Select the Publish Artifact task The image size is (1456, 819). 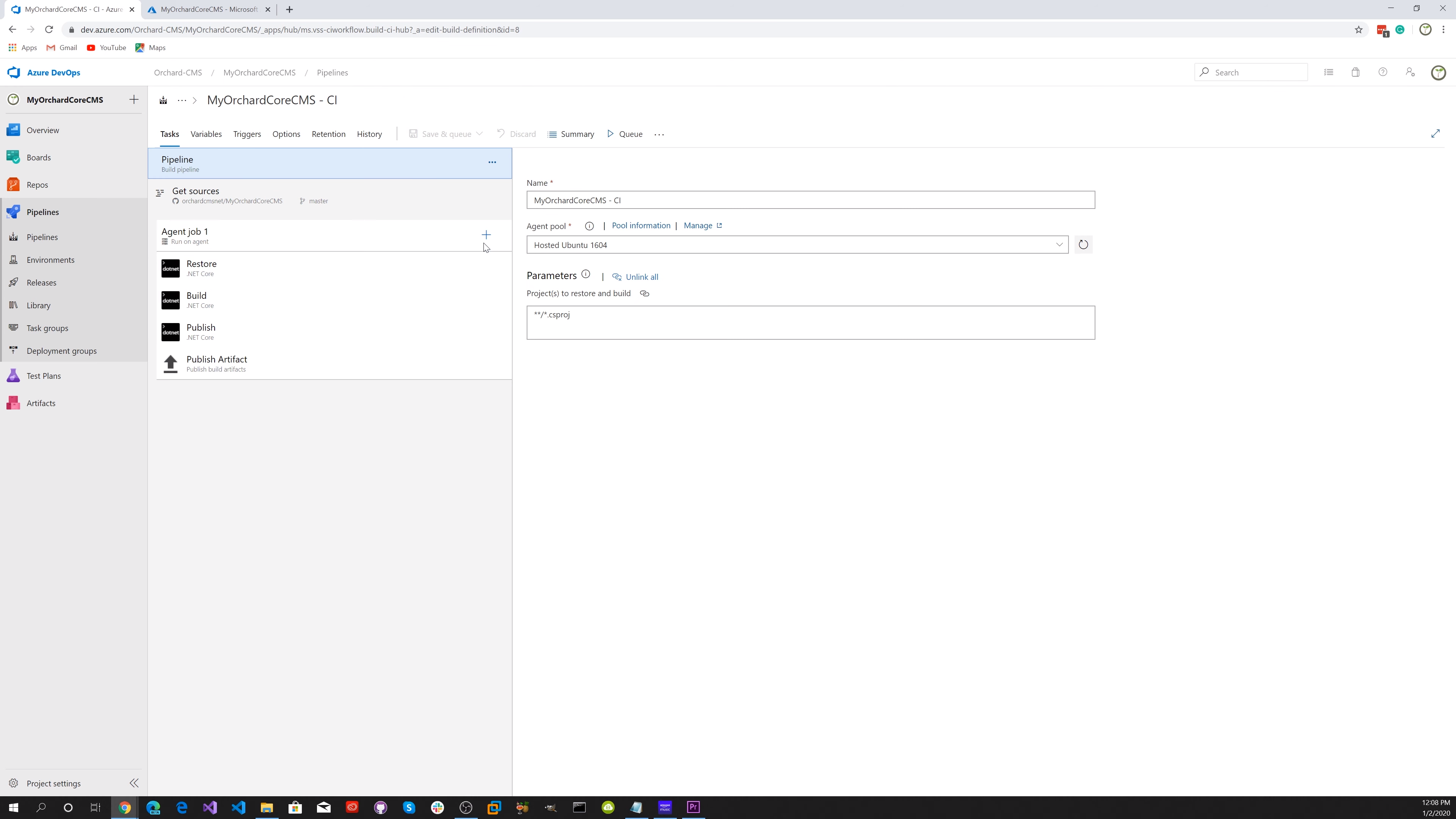(x=334, y=364)
